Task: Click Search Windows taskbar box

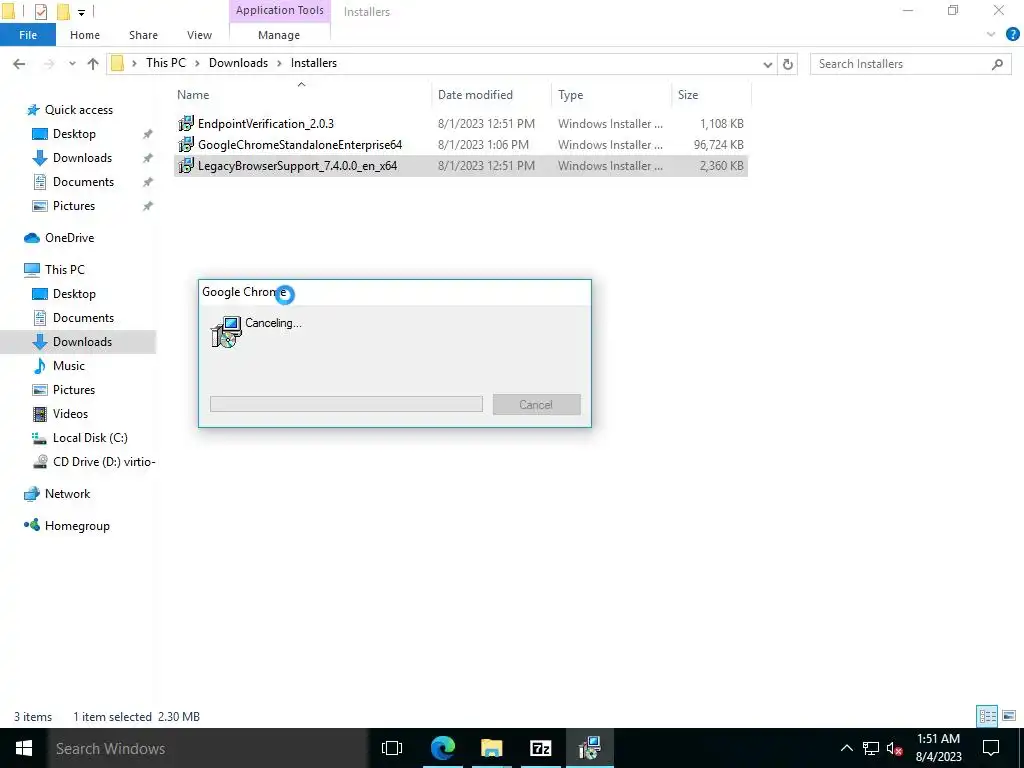Action: tap(208, 748)
